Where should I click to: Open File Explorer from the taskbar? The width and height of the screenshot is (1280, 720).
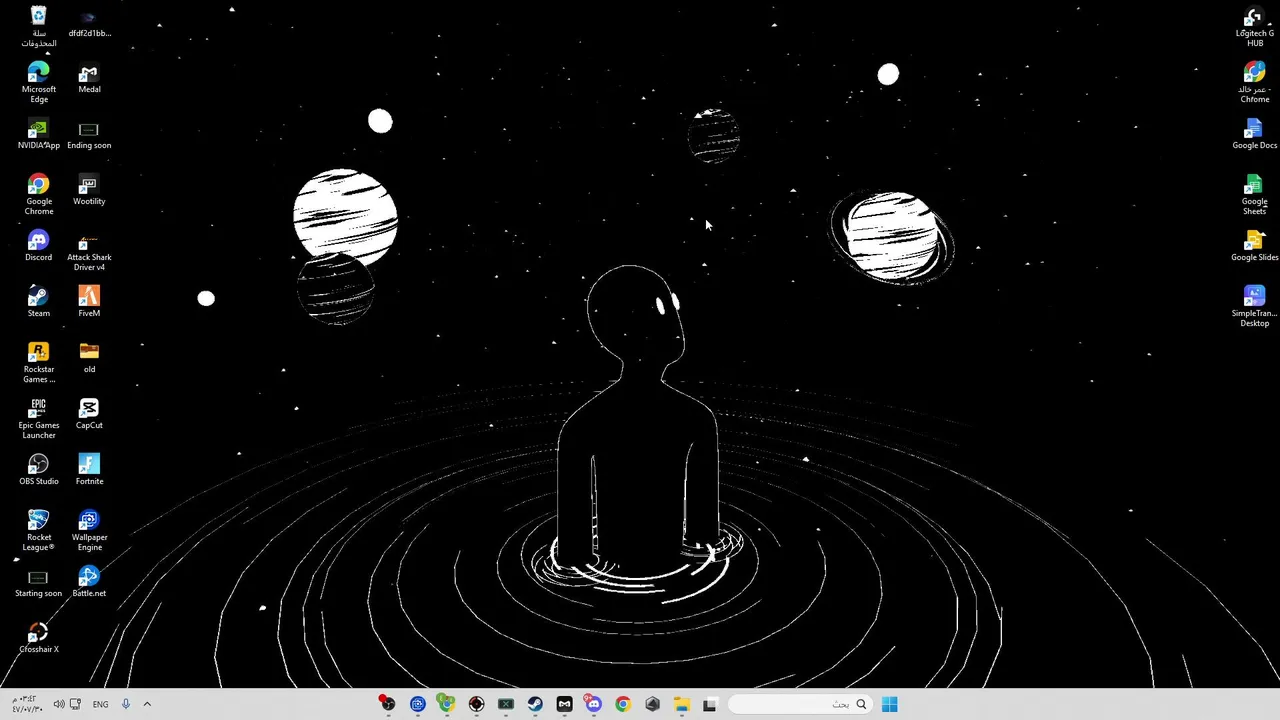coord(682,704)
